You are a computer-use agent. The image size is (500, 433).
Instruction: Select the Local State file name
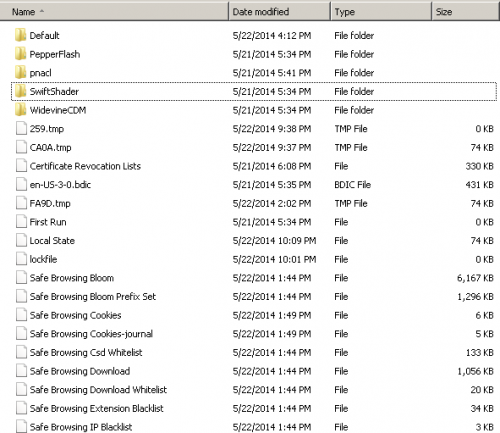(52, 241)
